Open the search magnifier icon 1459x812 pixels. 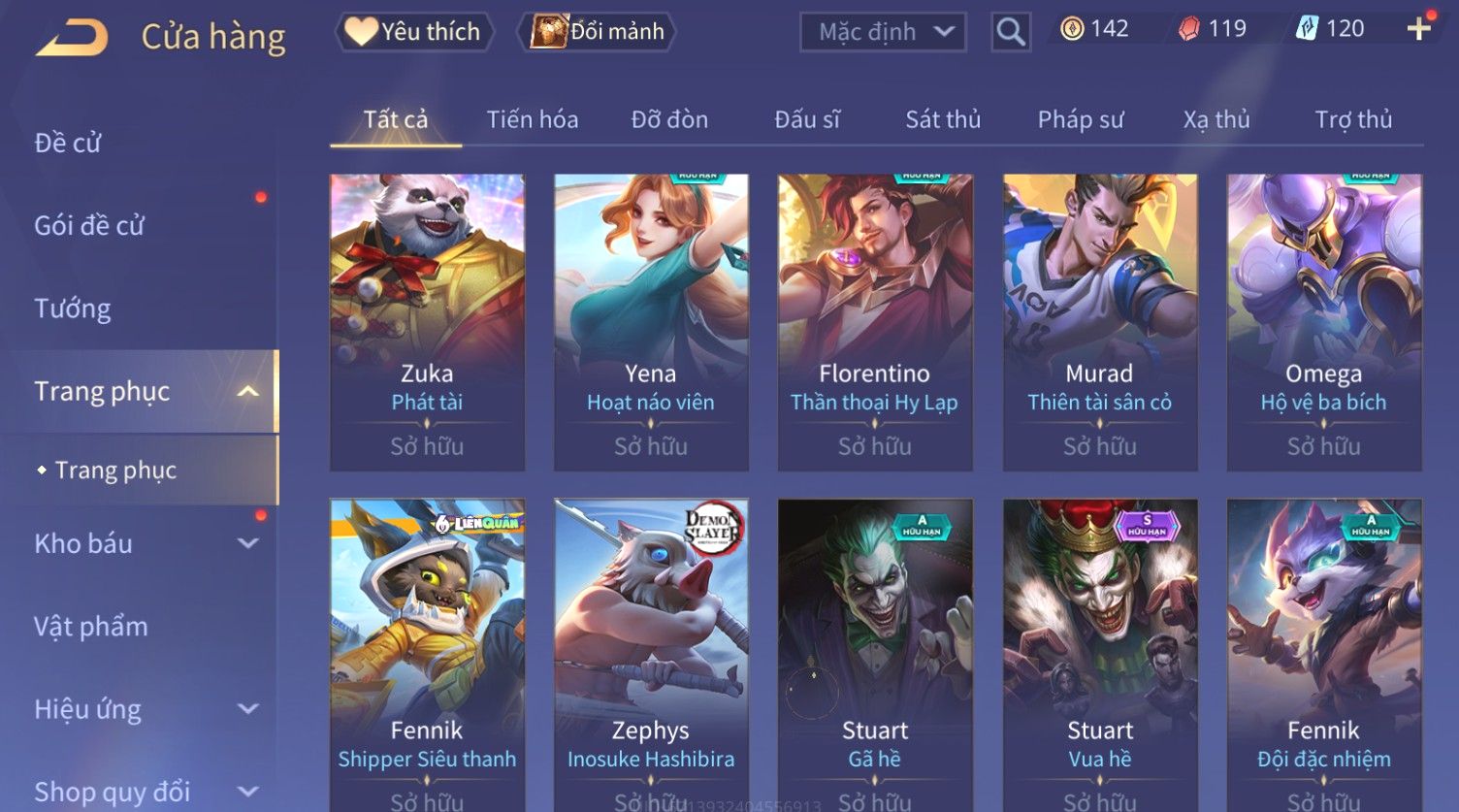pyautogui.click(x=1010, y=32)
